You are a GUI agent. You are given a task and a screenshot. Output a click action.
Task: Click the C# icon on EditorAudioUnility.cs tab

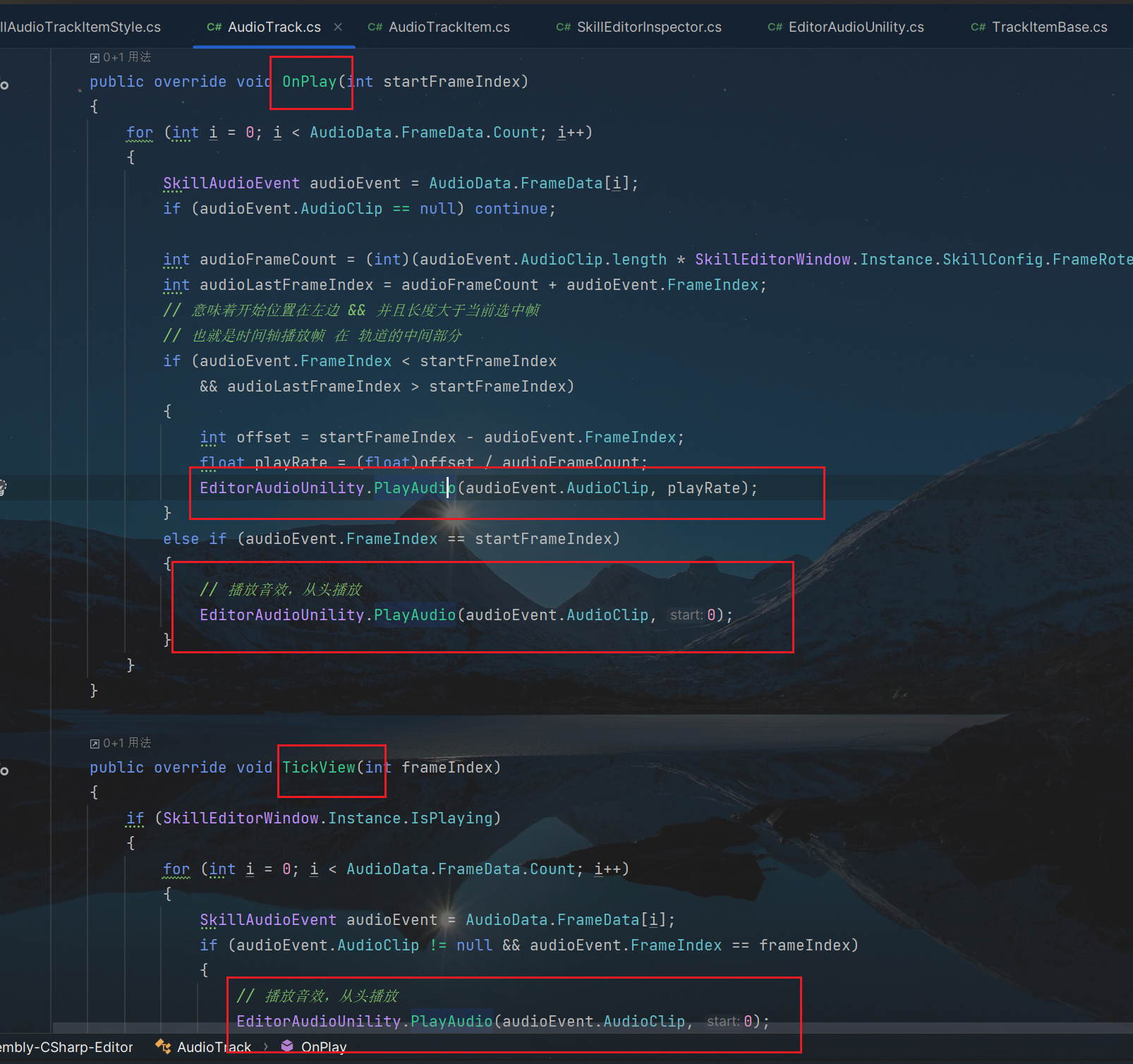coord(775,28)
